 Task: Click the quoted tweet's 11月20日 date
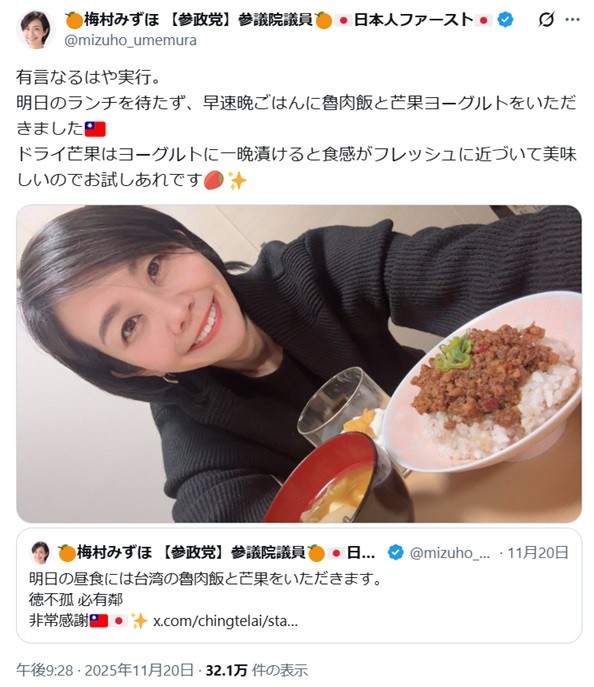[x=537, y=552]
